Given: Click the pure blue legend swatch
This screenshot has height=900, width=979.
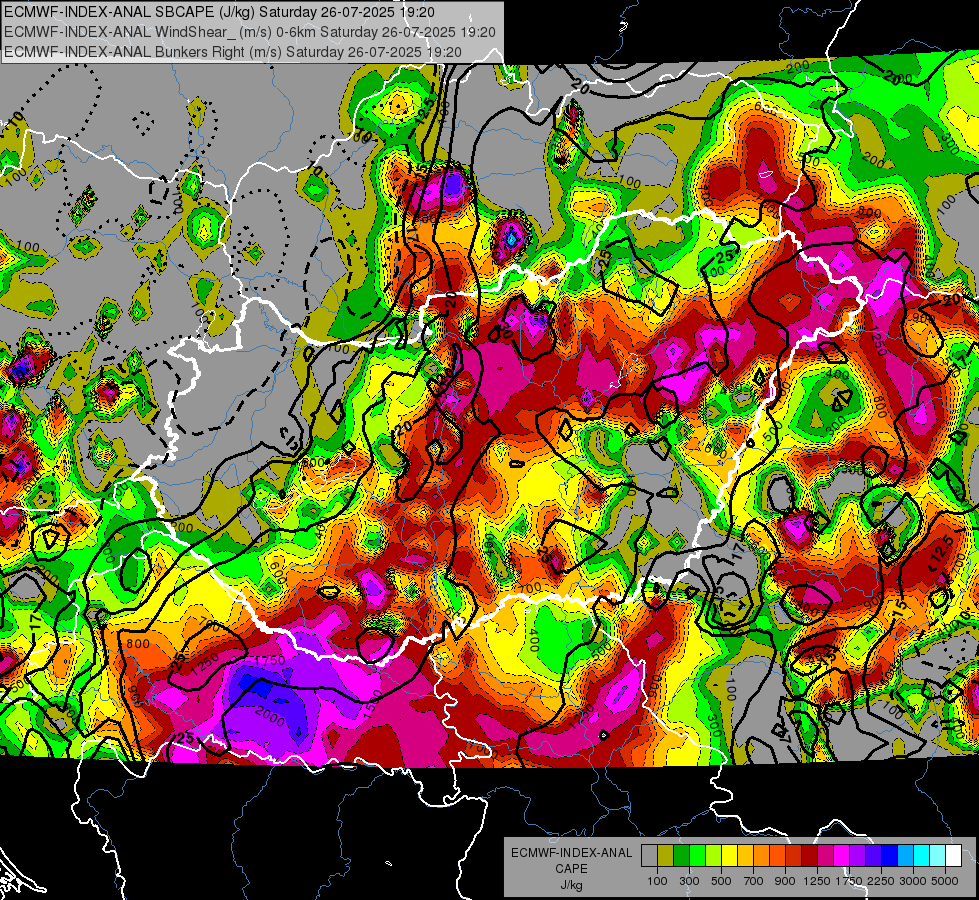Looking at the screenshot, I should (x=890, y=856).
